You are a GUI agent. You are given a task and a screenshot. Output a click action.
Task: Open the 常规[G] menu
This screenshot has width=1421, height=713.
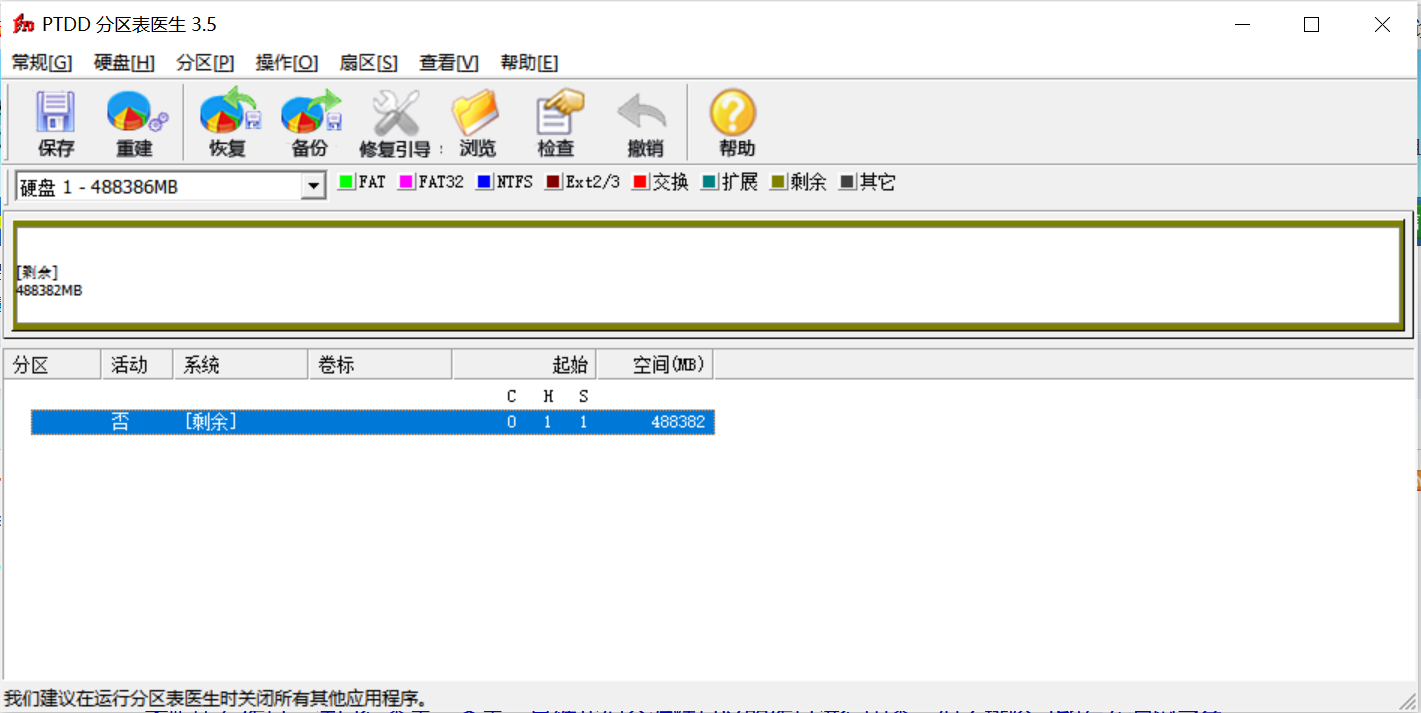coord(42,63)
